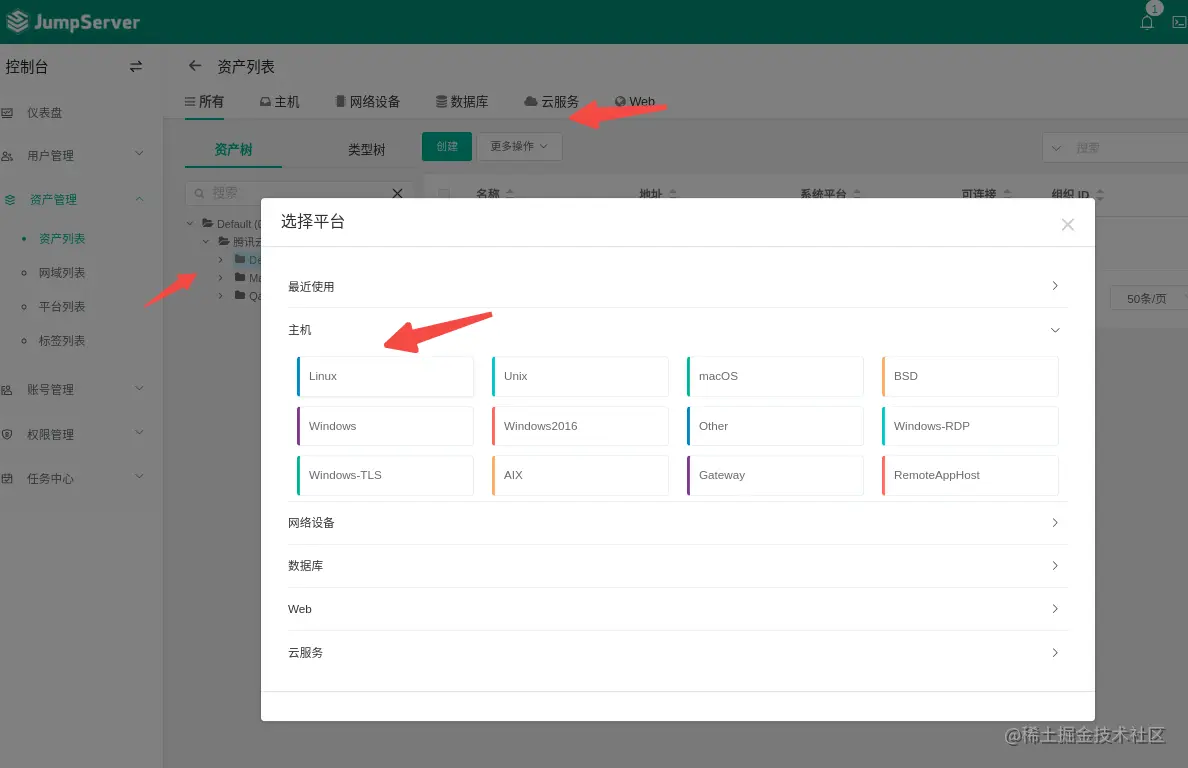Collapse the Default tree node arrow
The image size is (1188, 768).
(x=190, y=223)
